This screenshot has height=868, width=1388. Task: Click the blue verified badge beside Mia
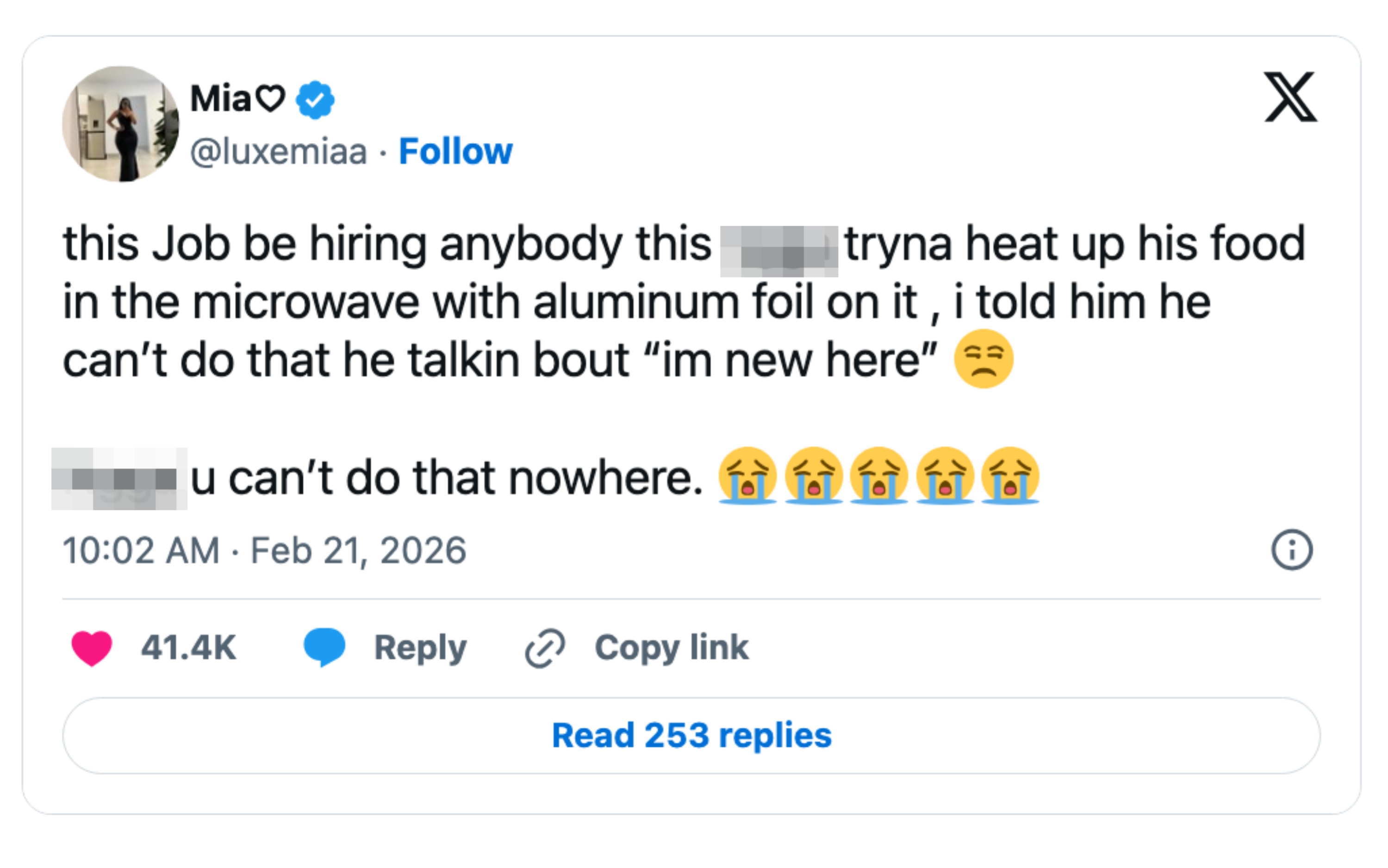click(315, 100)
